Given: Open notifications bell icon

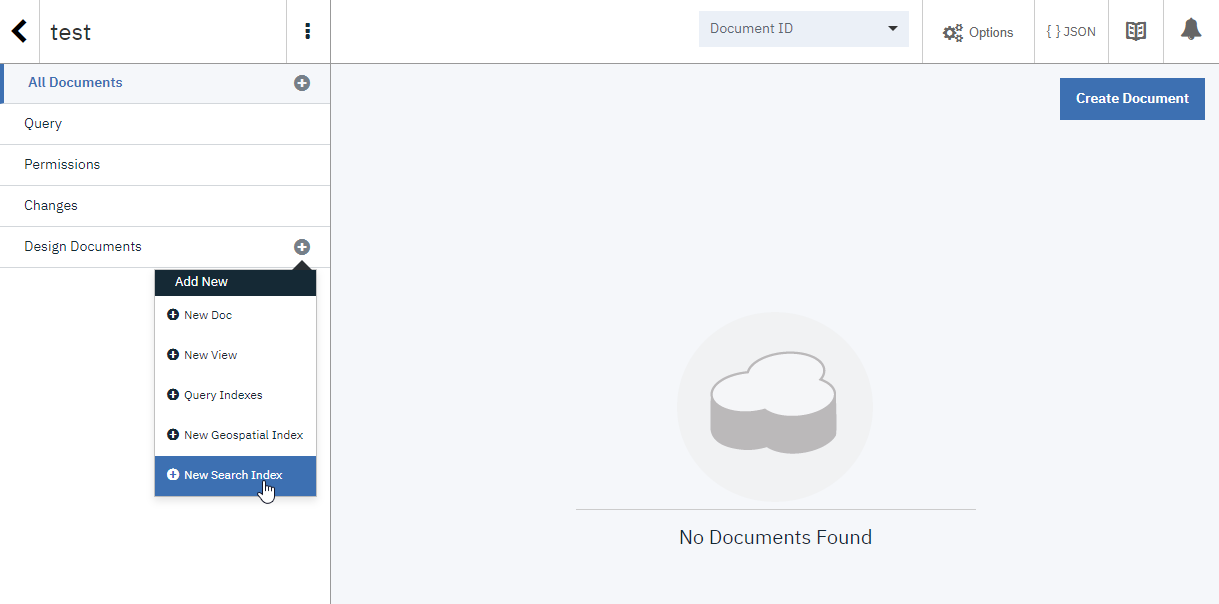Looking at the screenshot, I should click(x=1191, y=29).
